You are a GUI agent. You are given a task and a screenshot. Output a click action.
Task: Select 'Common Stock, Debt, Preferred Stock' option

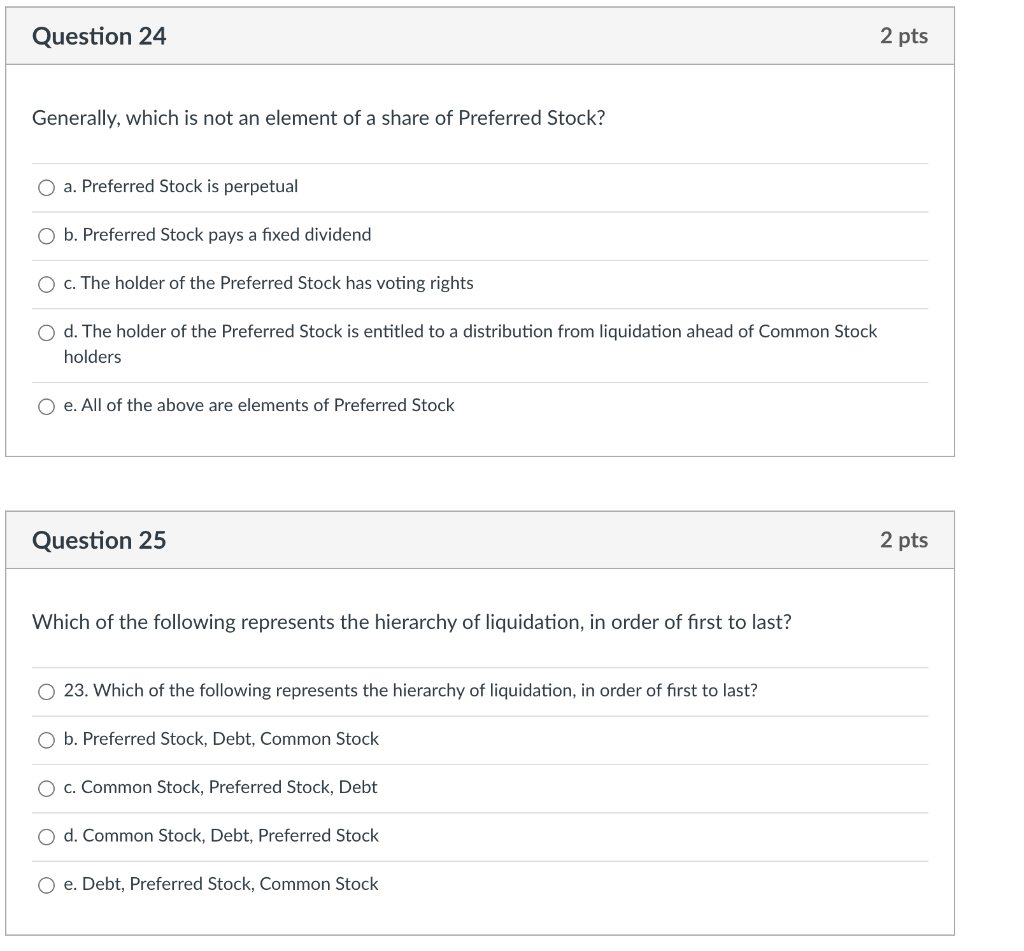[46, 836]
